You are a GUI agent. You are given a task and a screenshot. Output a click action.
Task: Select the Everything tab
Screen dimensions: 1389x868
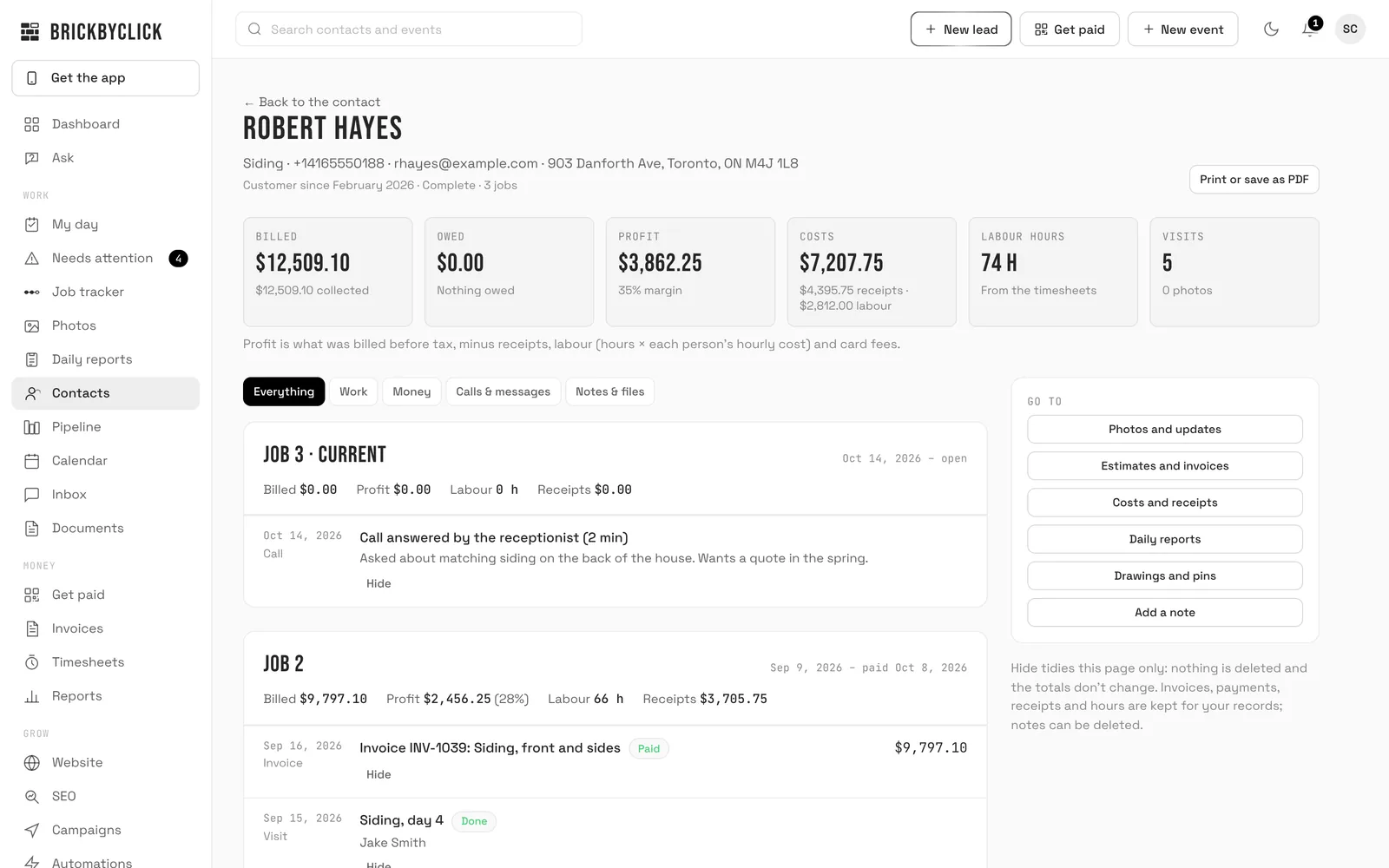pos(284,391)
